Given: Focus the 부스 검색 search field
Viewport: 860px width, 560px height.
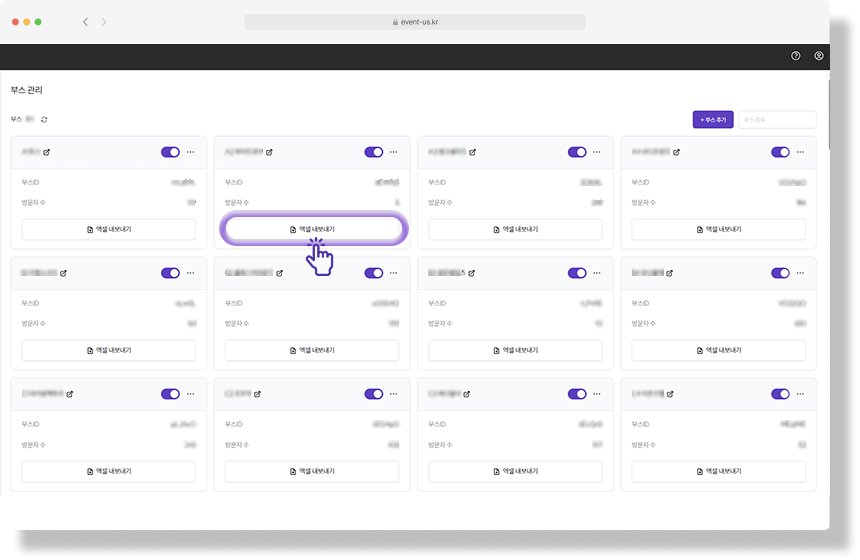Looking at the screenshot, I should coord(777,120).
